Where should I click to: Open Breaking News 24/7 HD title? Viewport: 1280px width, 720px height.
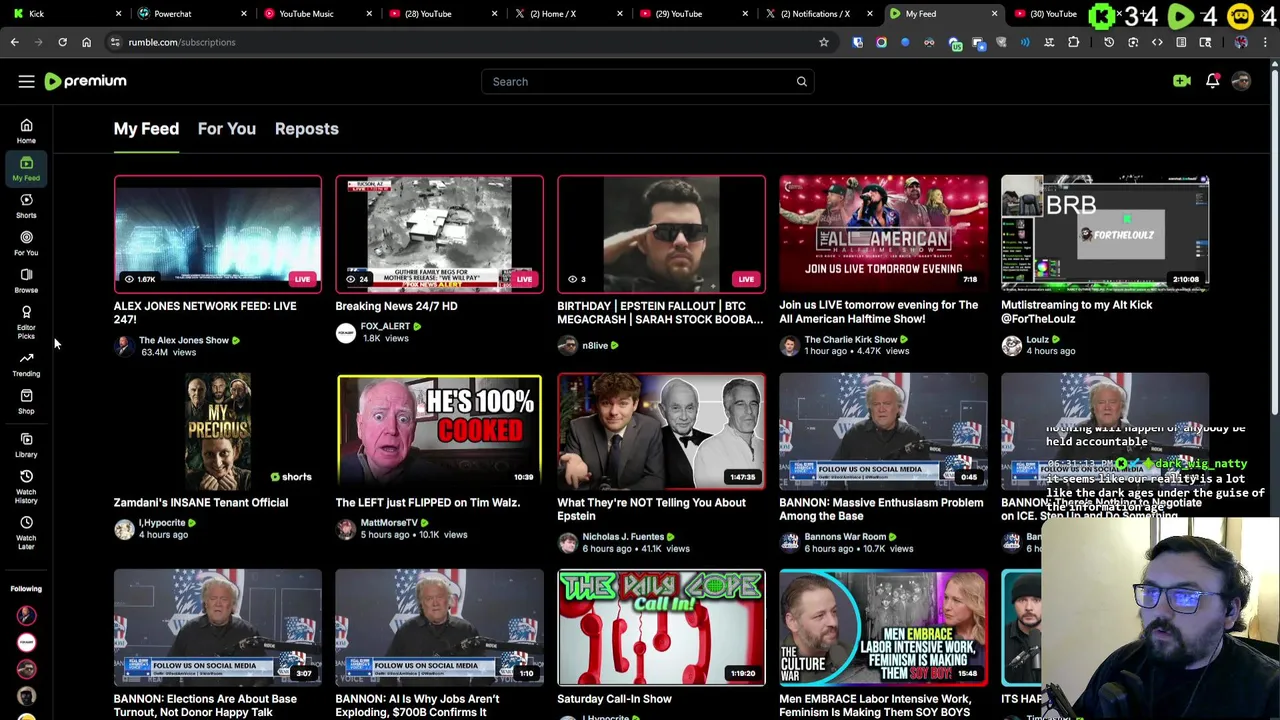point(396,306)
